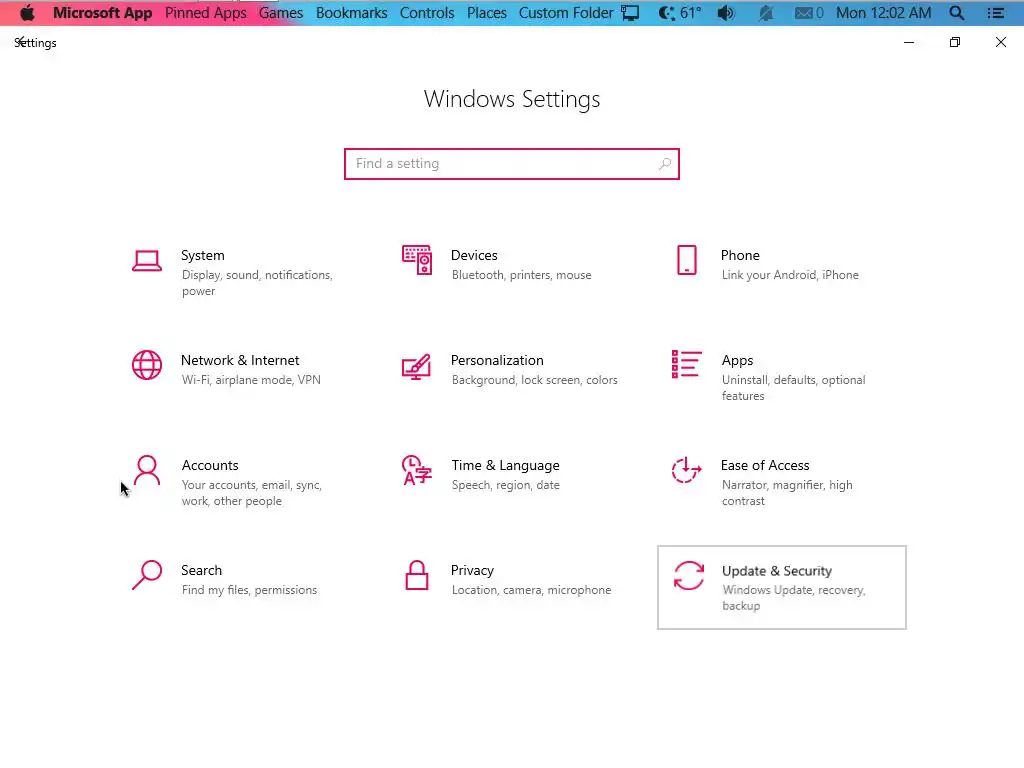The image size is (1024, 768).
Task: Click 'Location, camera, microphone' text
Action: click(x=531, y=590)
